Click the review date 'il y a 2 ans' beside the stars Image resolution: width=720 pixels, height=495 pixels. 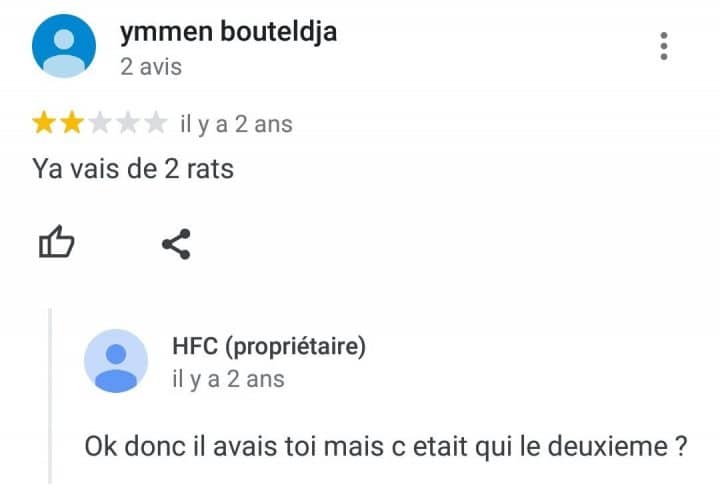point(236,124)
